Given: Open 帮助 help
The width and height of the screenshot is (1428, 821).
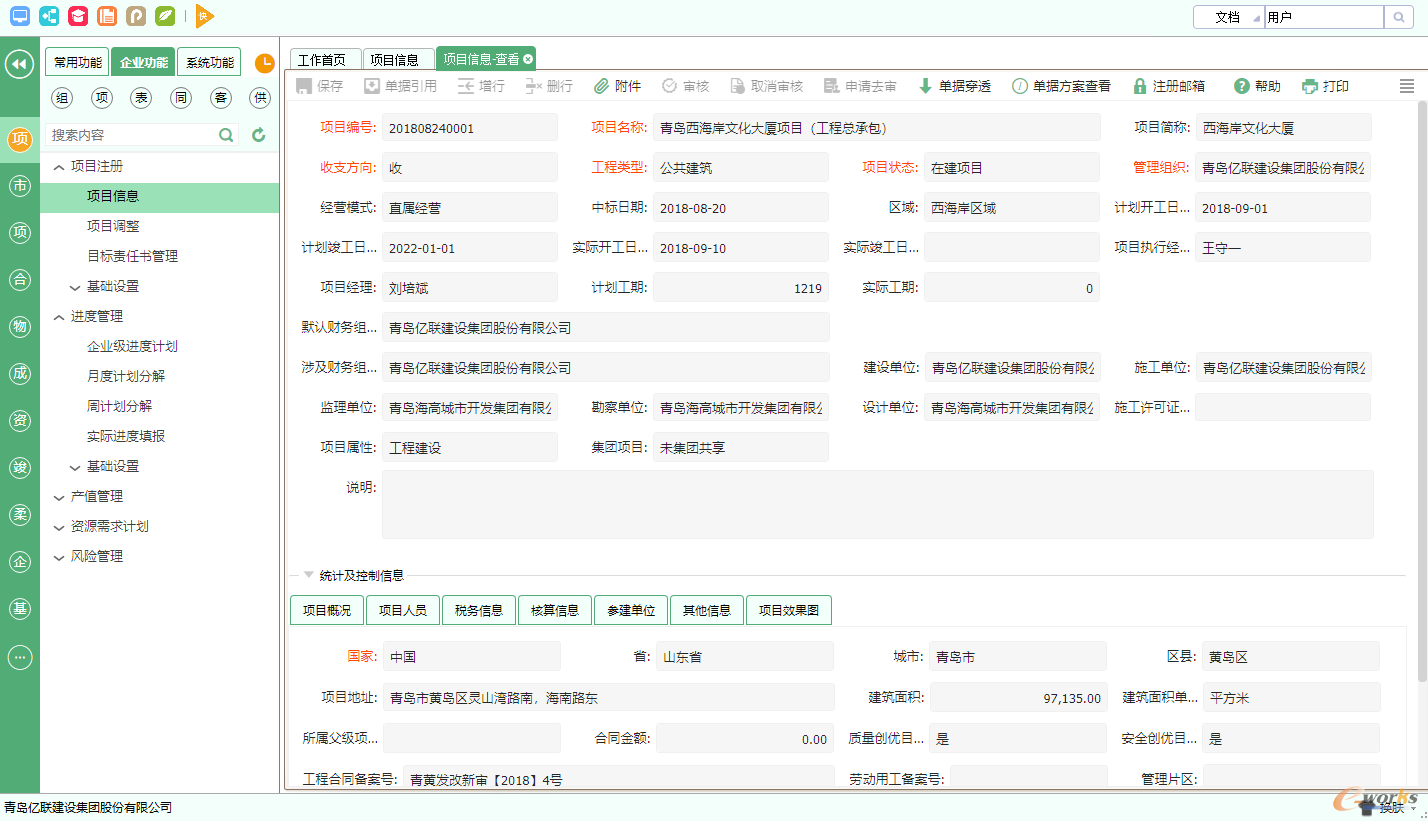Looking at the screenshot, I should click(x=1257, y=87).
